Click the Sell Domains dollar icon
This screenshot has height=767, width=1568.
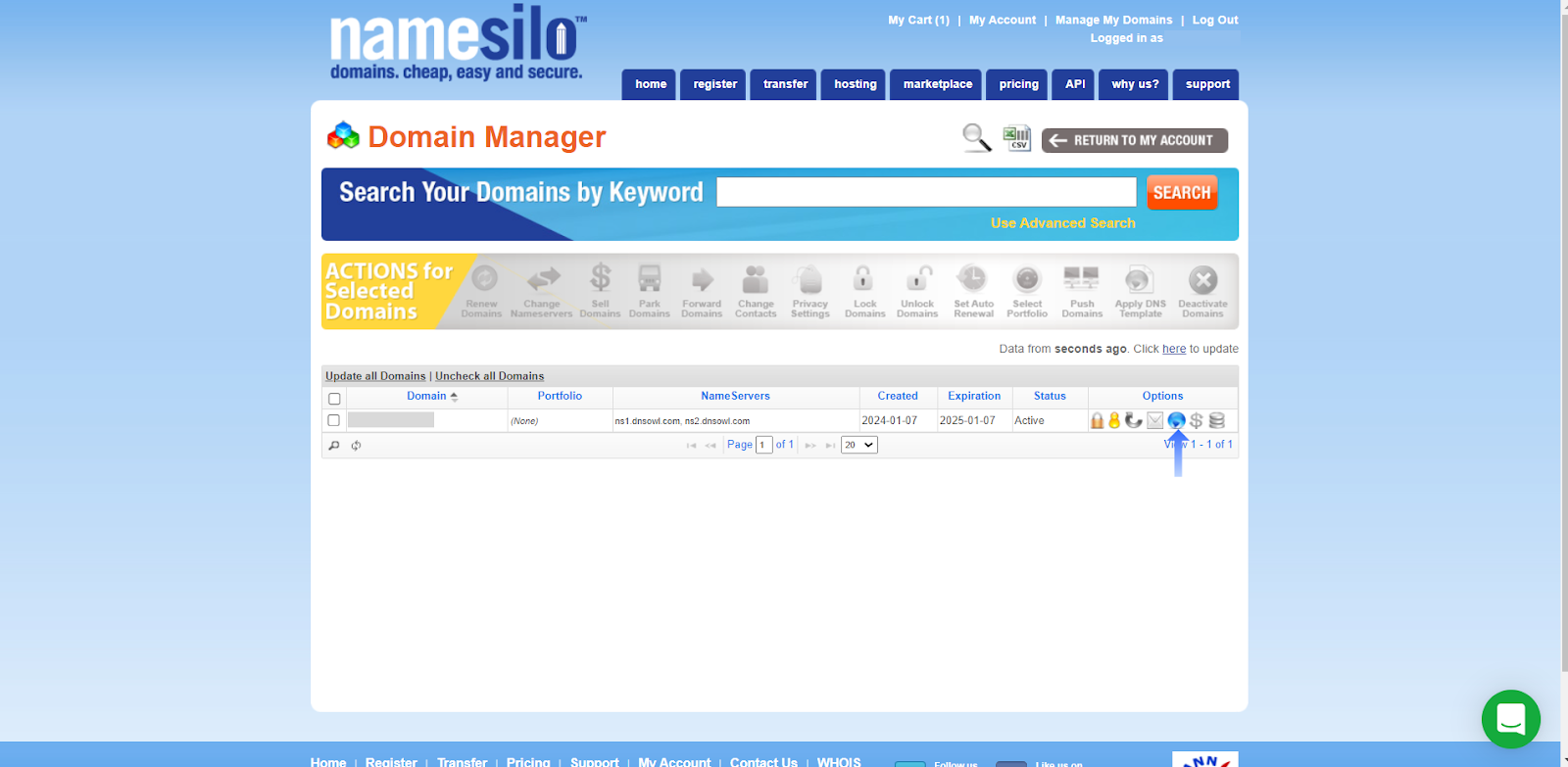coord(601,279)
